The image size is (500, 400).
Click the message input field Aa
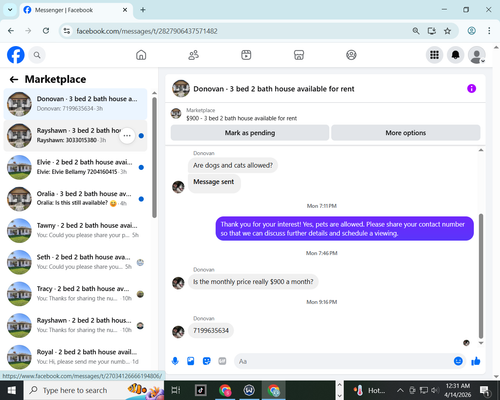coord(343,361)
